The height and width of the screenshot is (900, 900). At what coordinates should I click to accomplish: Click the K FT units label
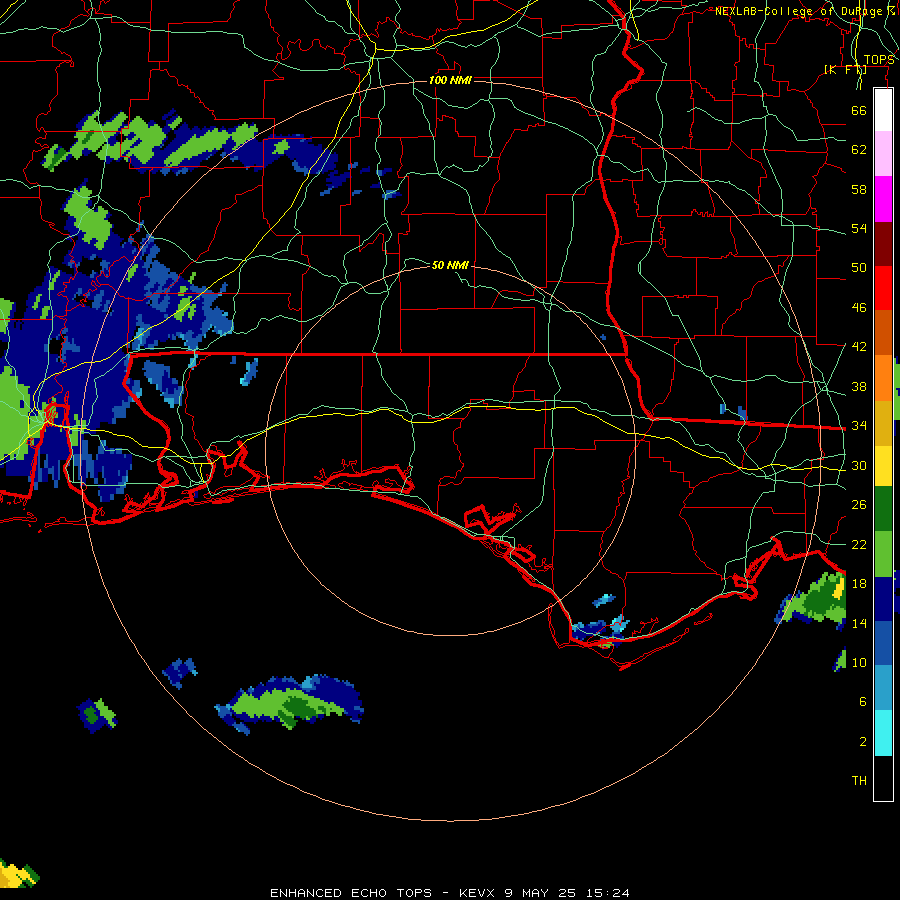(845, 69)
